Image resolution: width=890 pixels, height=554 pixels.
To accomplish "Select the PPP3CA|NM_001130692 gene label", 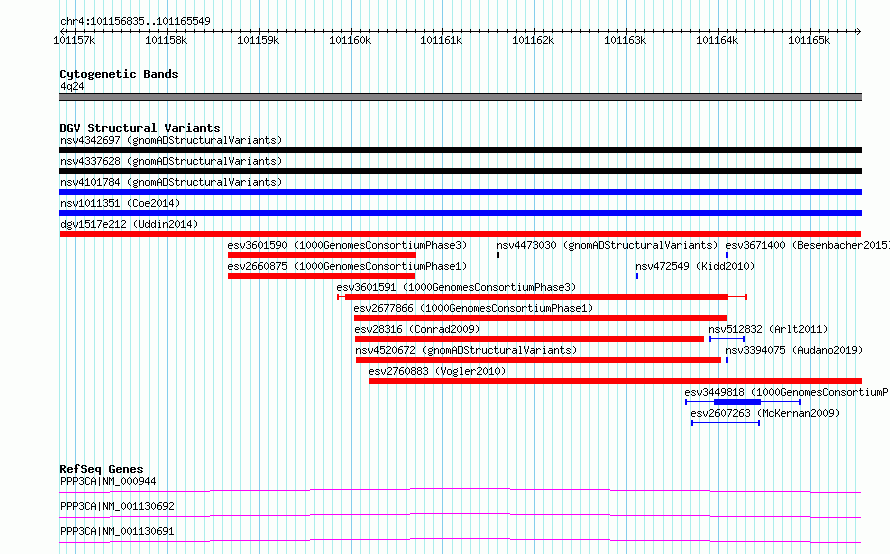I will tap(117, 506).
